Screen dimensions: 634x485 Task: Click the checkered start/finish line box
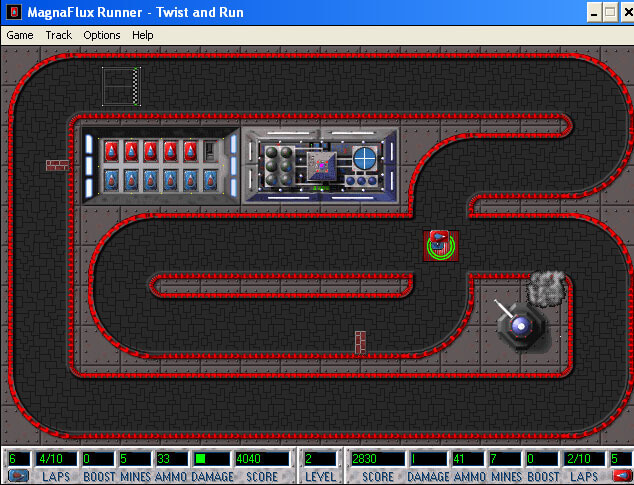121,87
